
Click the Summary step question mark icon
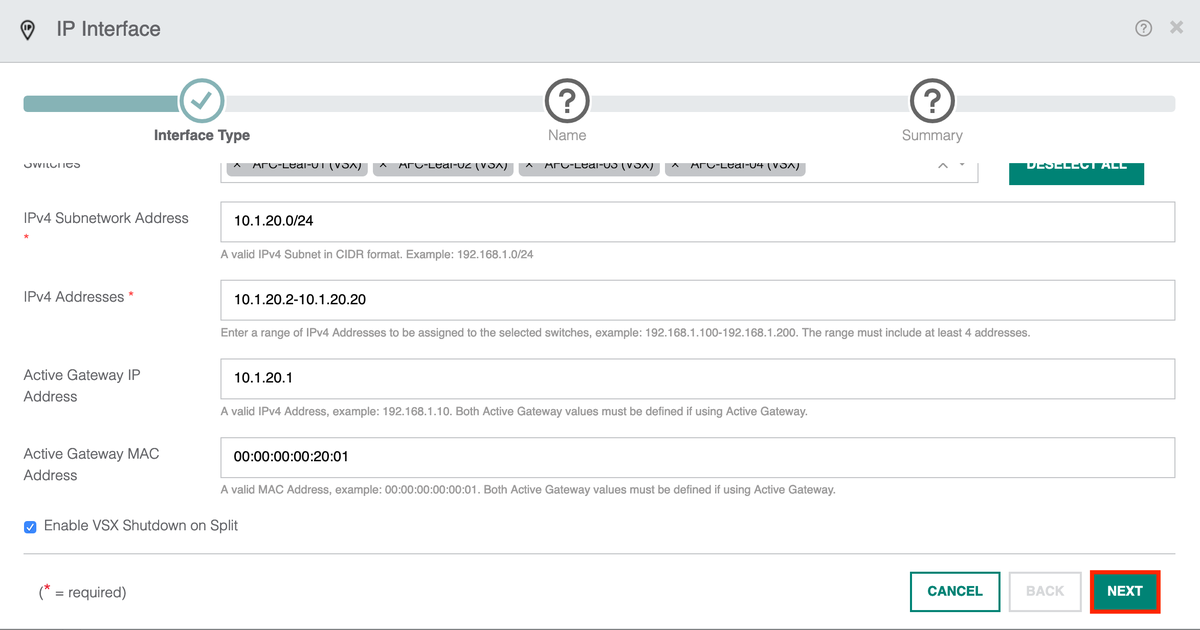pos(932,101)
